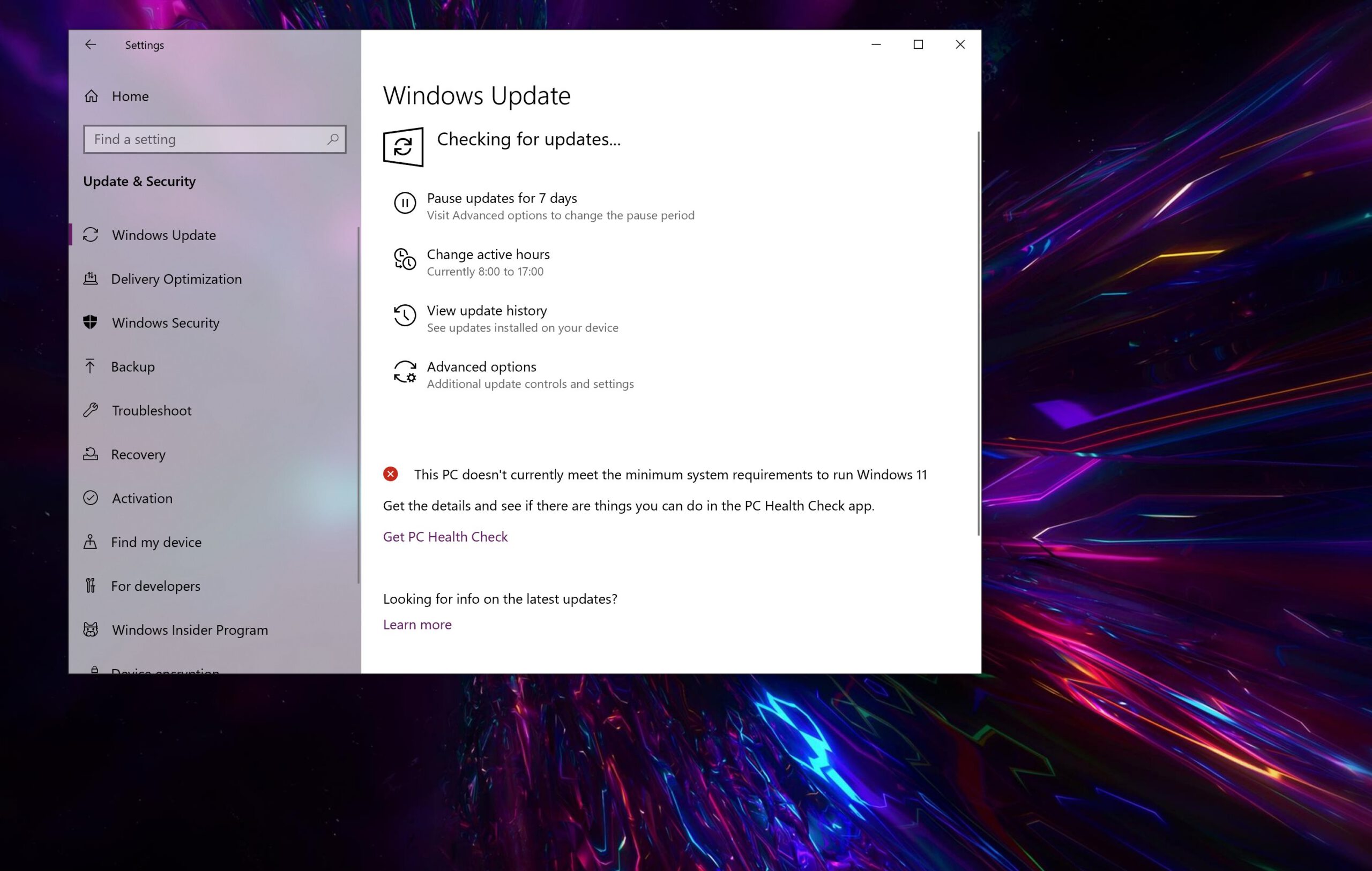Open the Activation page

[214, 498]
